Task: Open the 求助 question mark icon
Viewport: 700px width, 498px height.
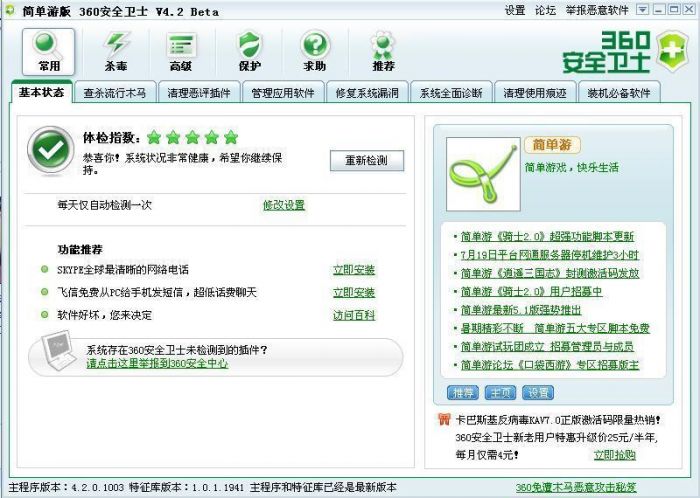Action: coord(315,52)
